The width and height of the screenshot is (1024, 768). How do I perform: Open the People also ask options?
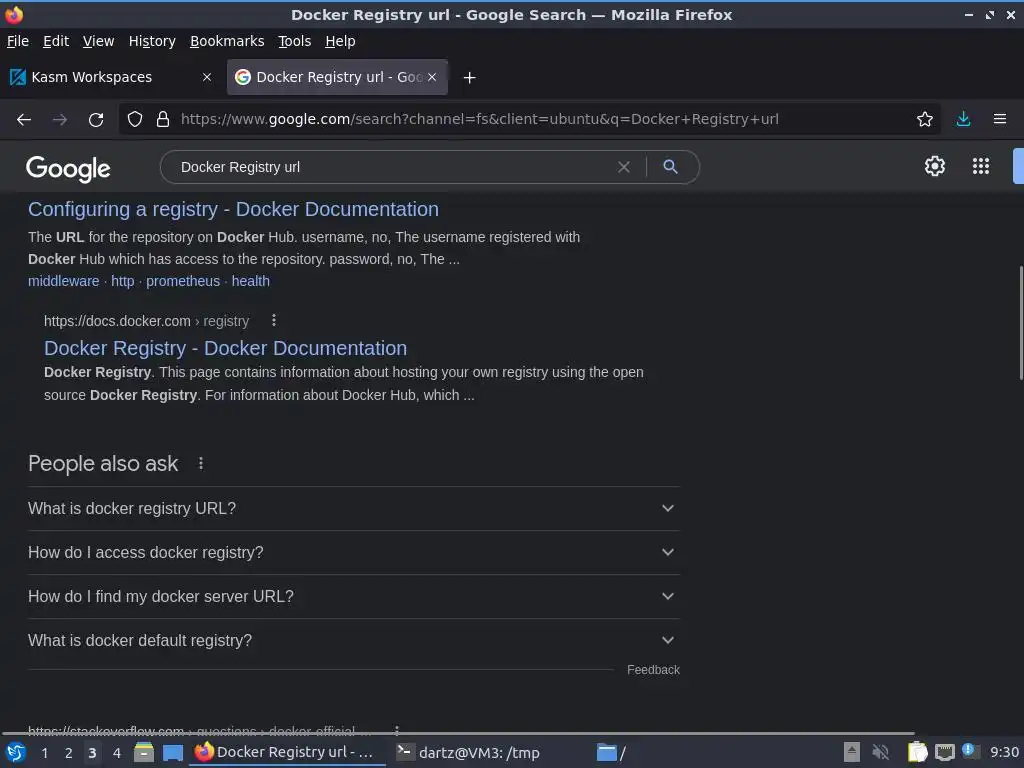200,464
